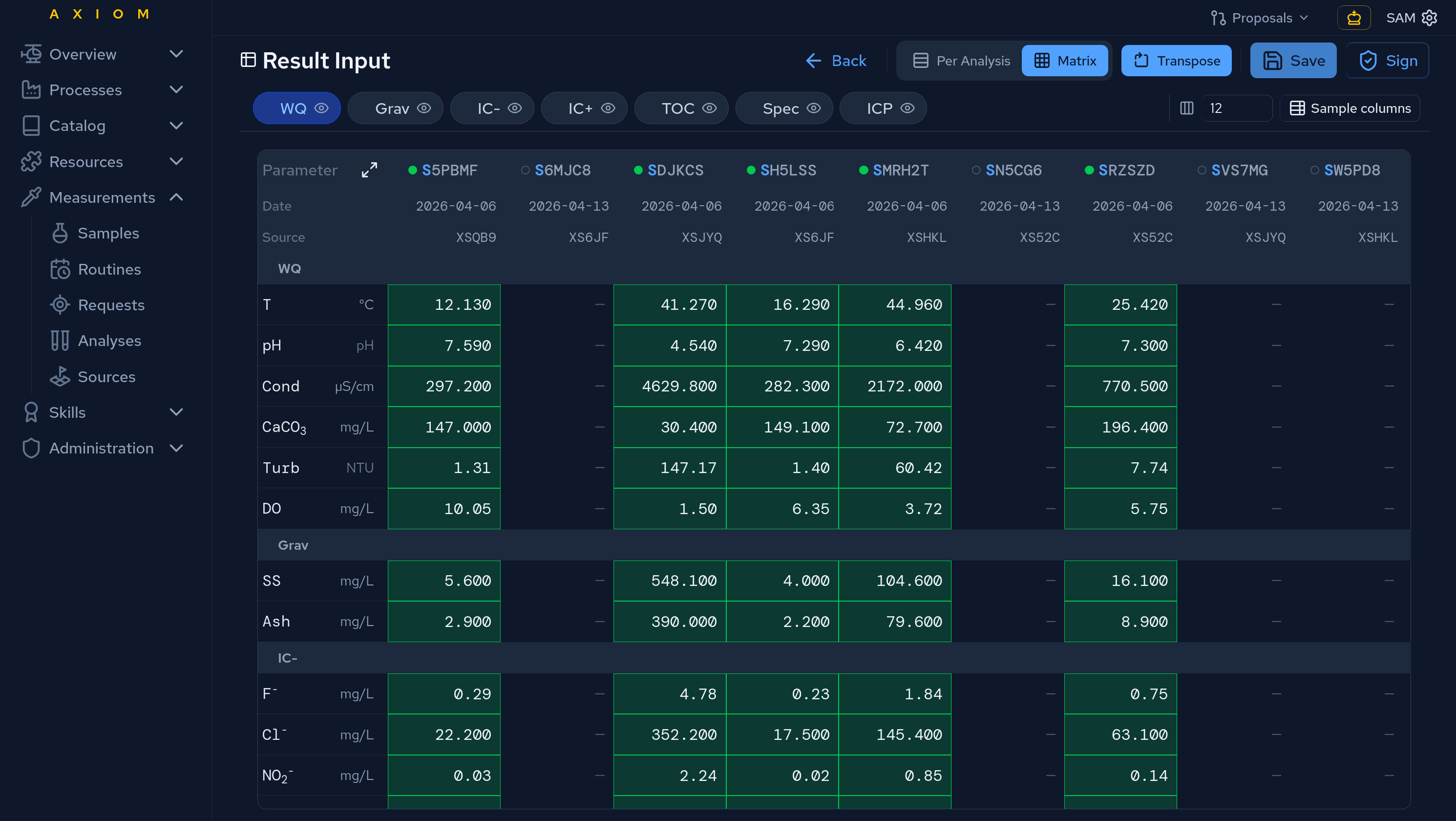
Task: Toggle visibility eye on TOC tab
Action: [709, 108]
